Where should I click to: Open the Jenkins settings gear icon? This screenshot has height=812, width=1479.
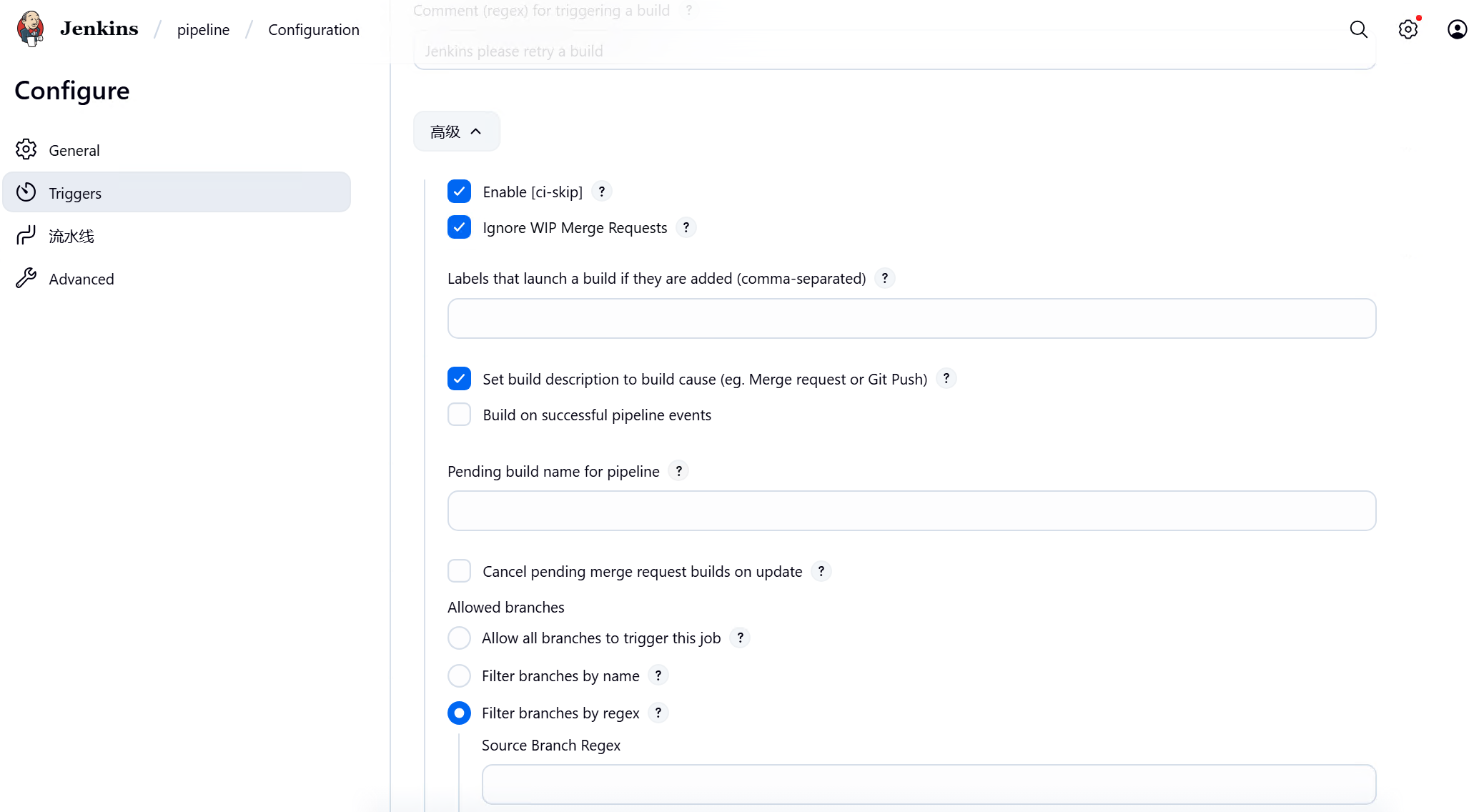click(x=1408, y=29)
